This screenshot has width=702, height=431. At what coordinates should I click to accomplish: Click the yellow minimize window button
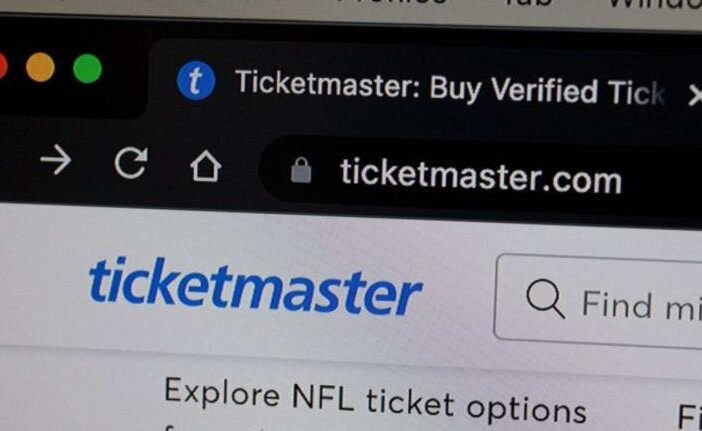(x=40, y=68)
